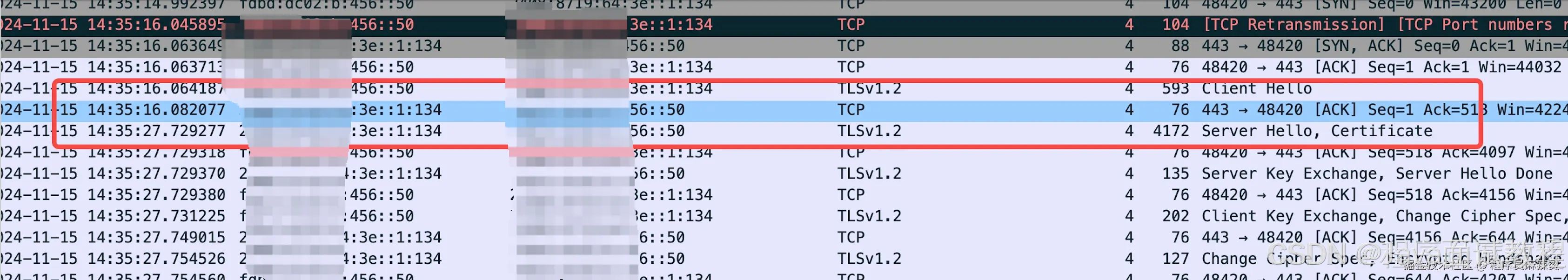This screenshot has width=1568, height=280.
Task: Select the Server Key Exchange, Server Hello Done row
Action: (784, 174)
